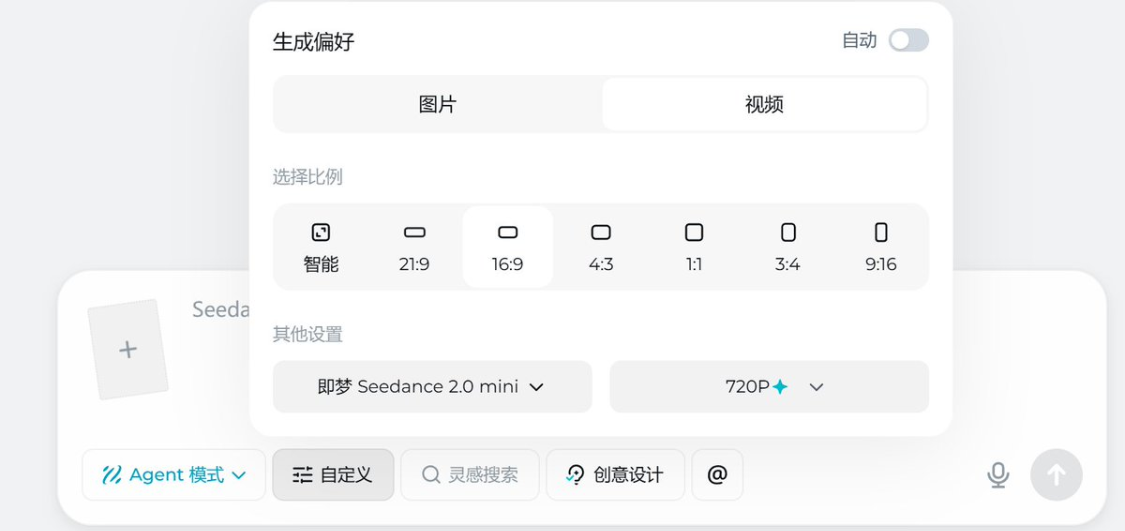The image size is (1125, 531).
Task: Open the Agent 模式 mode dropdown
Action: tap(174, 475)
